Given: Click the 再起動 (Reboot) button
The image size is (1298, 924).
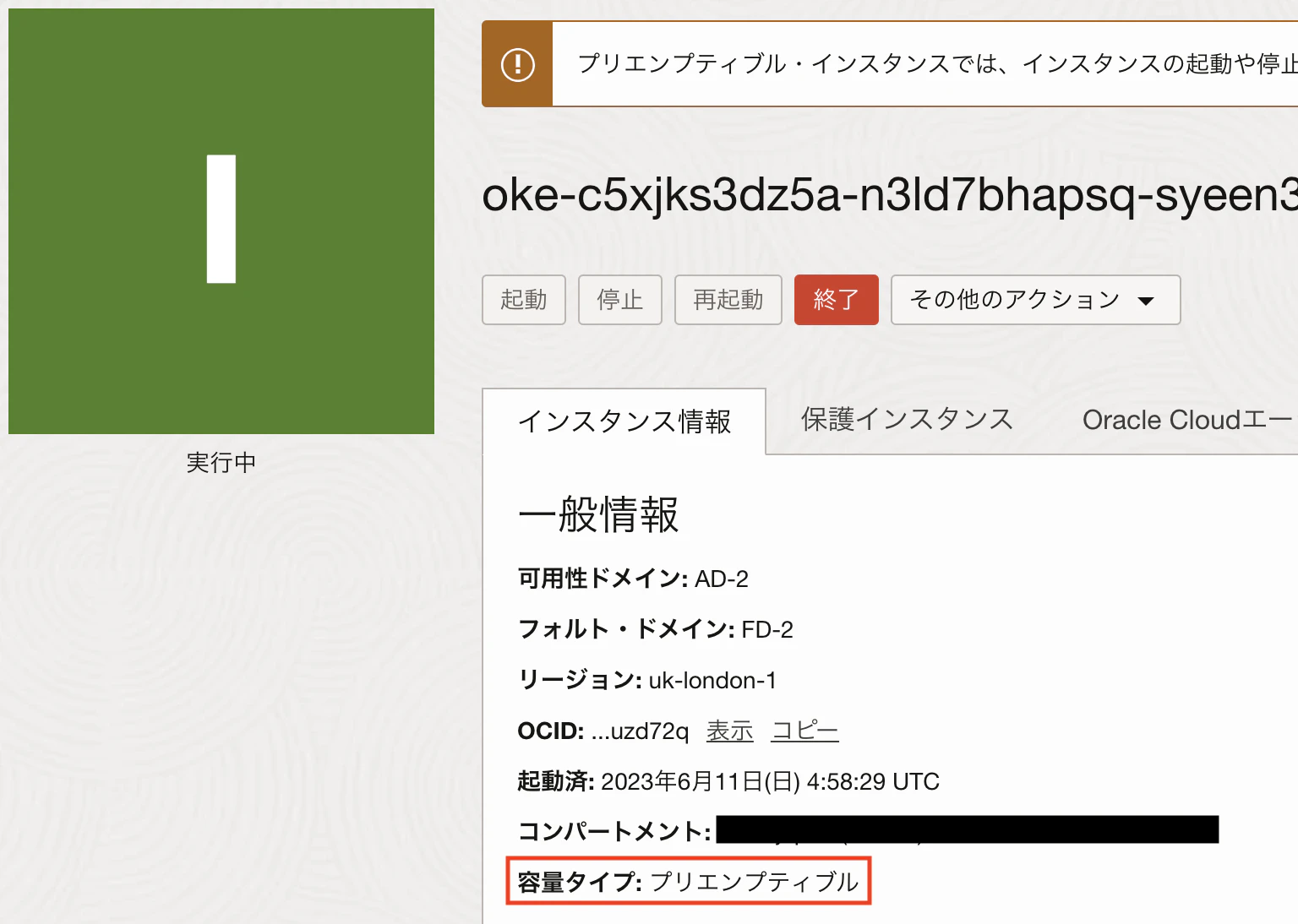Looking at the screenshot, I should [x=728, y=300].
